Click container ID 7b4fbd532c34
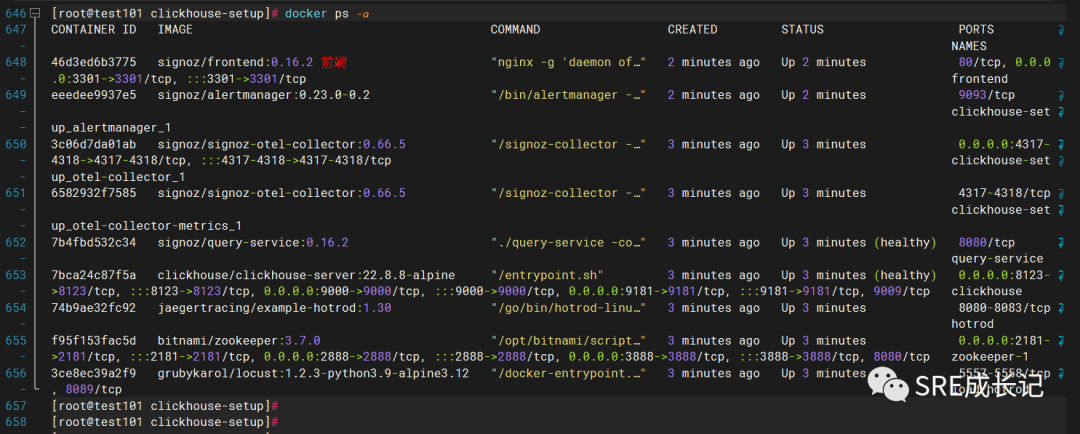Image resolution: width=1080 pixels, height=434 pixels. [x=94, y=242]
